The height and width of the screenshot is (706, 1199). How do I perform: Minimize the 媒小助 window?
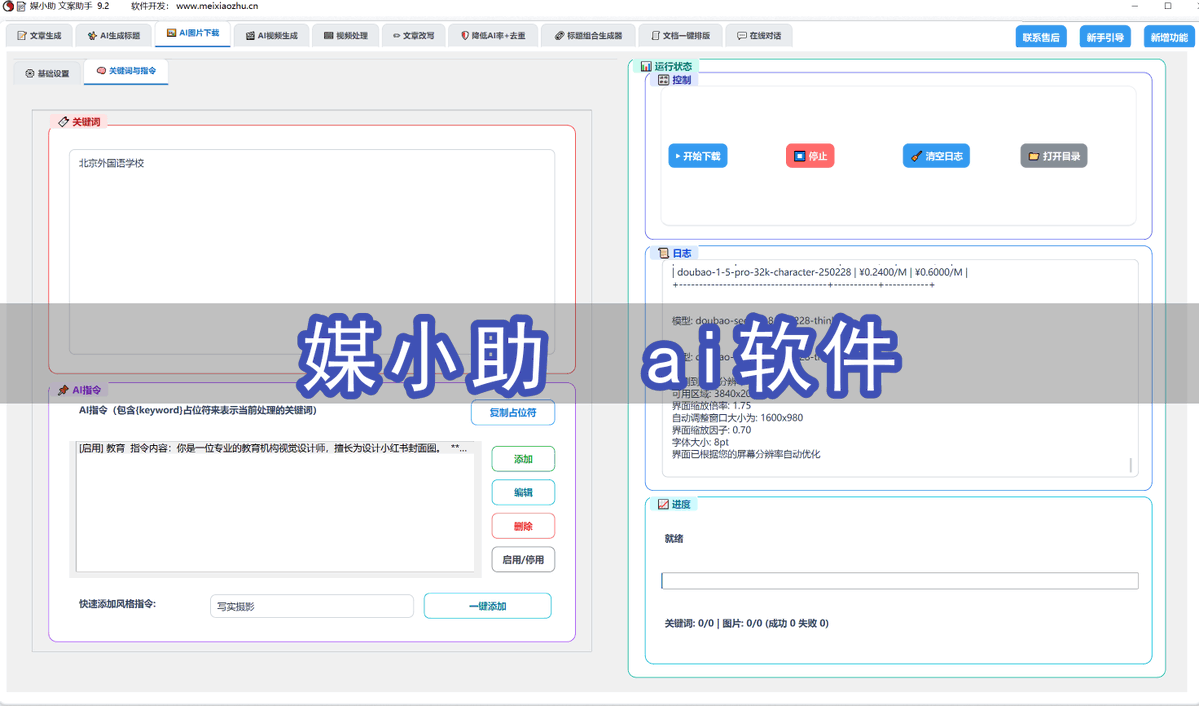[1135, 6]
